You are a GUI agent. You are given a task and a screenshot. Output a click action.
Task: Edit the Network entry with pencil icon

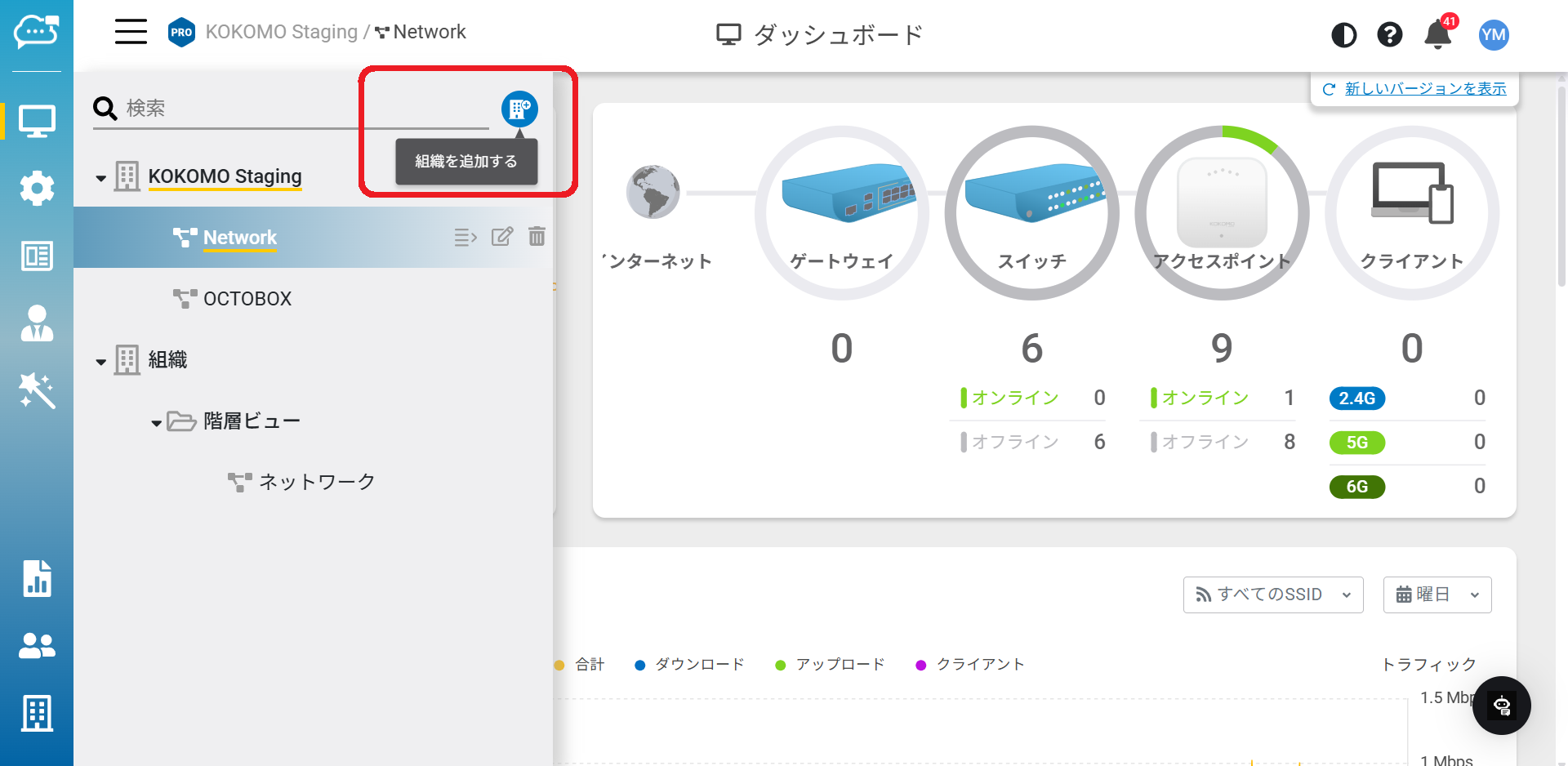tap(501, 237)
